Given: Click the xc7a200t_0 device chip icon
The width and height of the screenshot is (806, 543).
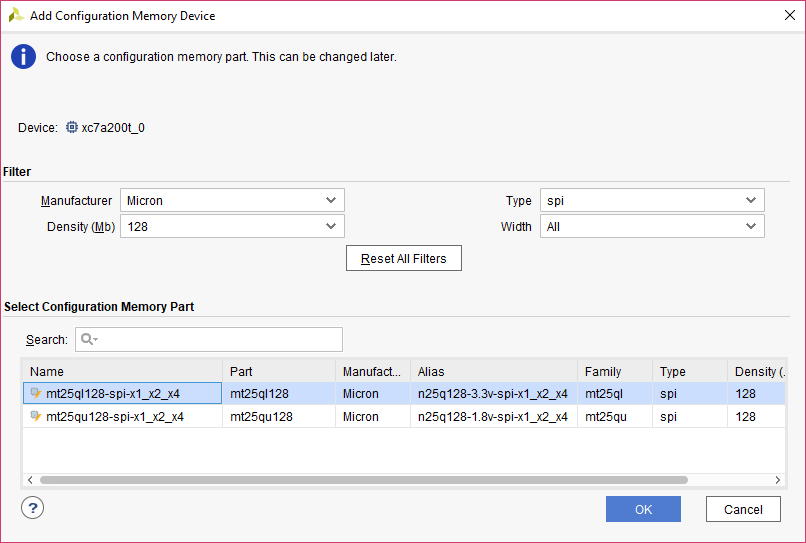Looking at the screenshot, I should pyautogui.click(x=71, y=128).
